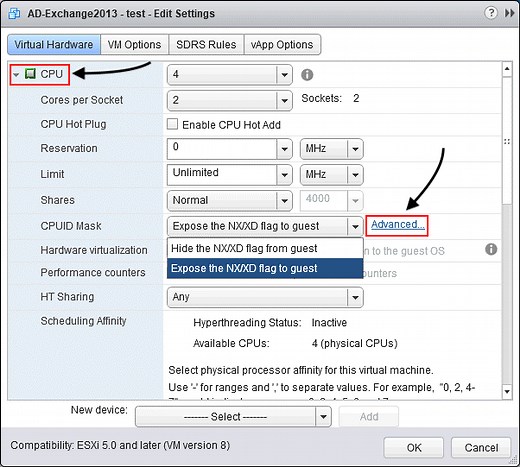
Task: Click the double-arrow expand icon in title bar
Action: click(x=509, y=13)
